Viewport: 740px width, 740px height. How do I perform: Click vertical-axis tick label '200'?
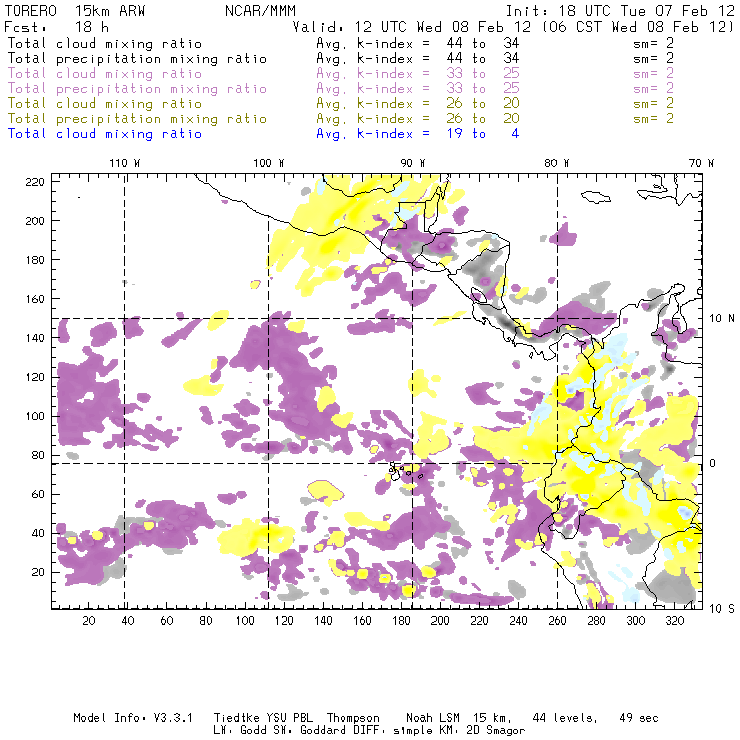point(35,221)
